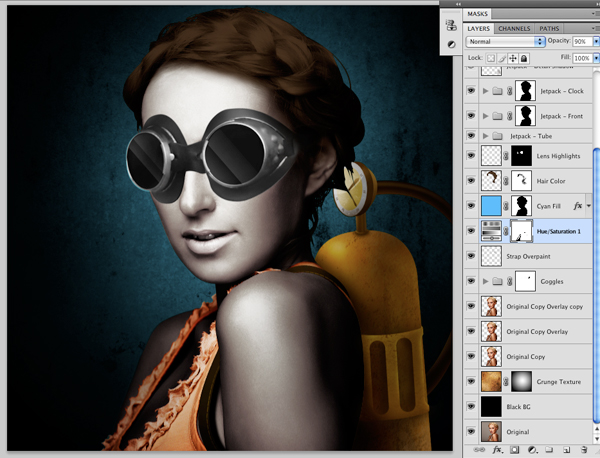The image size is (600, 458).
Task: Create a new group with the folder icon
Action: point(549,450)
